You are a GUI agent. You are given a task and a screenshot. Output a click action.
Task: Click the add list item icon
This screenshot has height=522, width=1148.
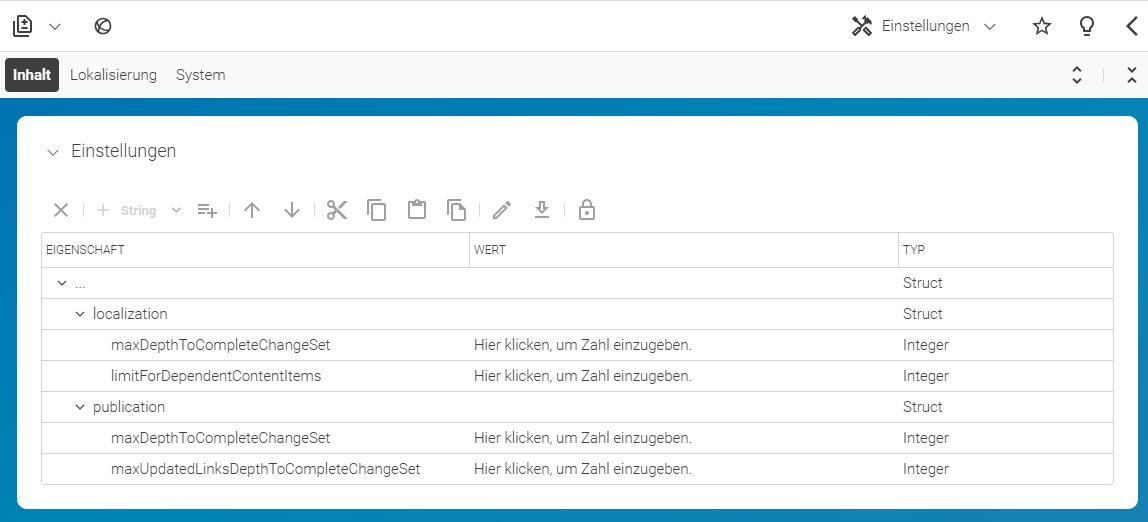coord(207,211)
